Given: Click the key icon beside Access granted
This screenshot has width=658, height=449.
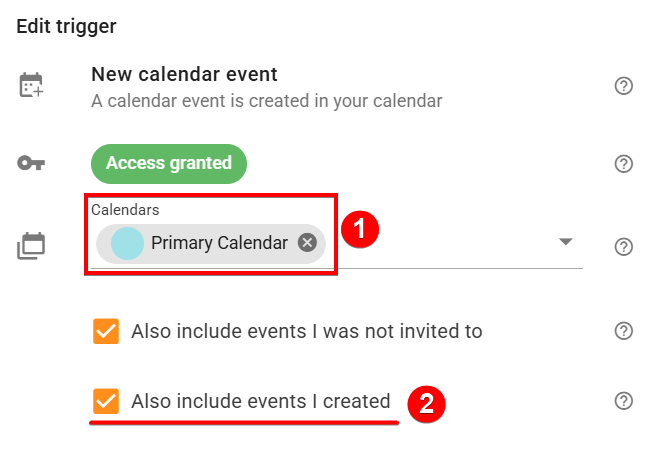Looking at the screenshot, I should tap(32, 163).
